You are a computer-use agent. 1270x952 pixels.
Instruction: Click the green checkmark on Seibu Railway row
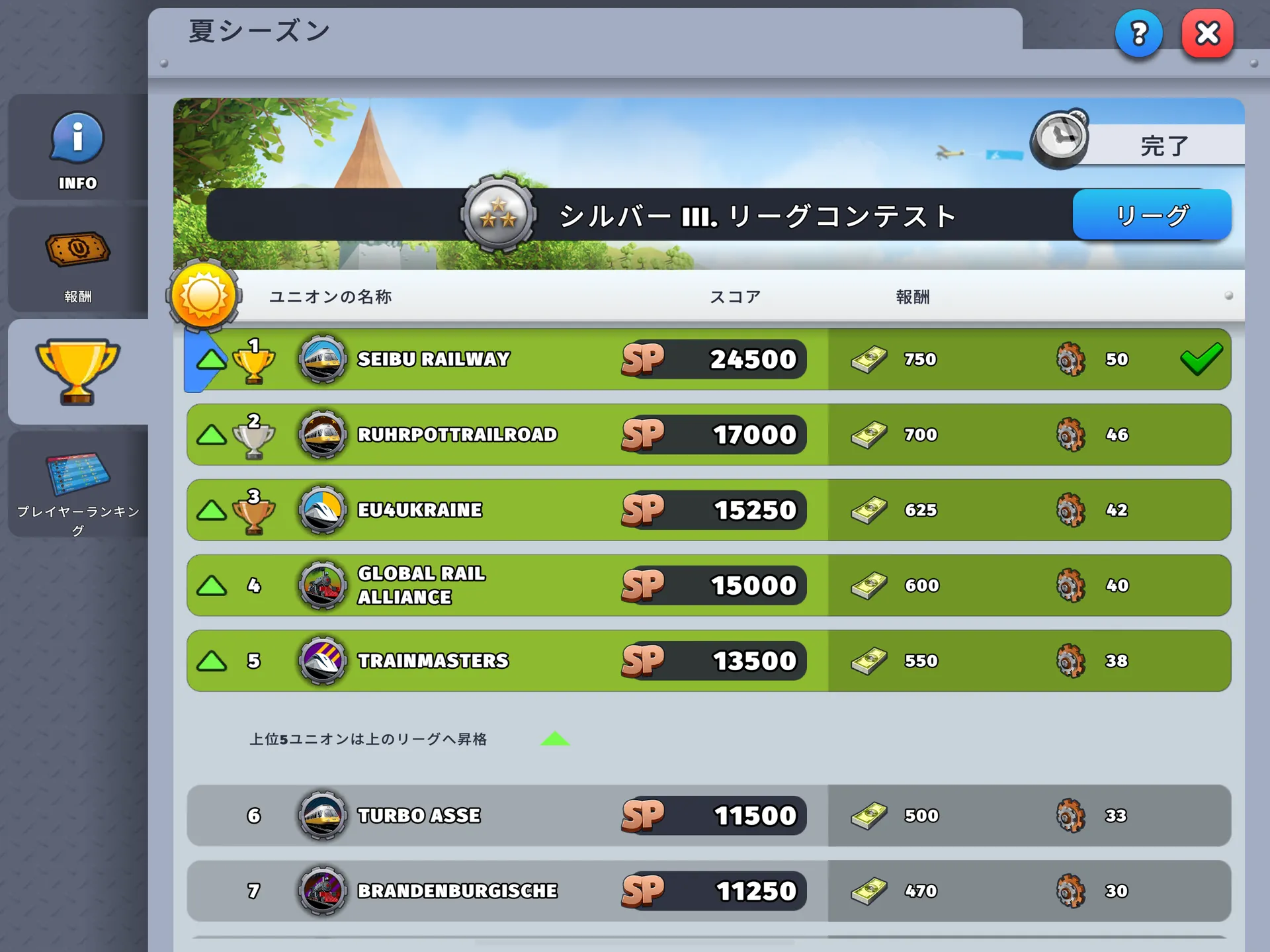click(1201, 359)
